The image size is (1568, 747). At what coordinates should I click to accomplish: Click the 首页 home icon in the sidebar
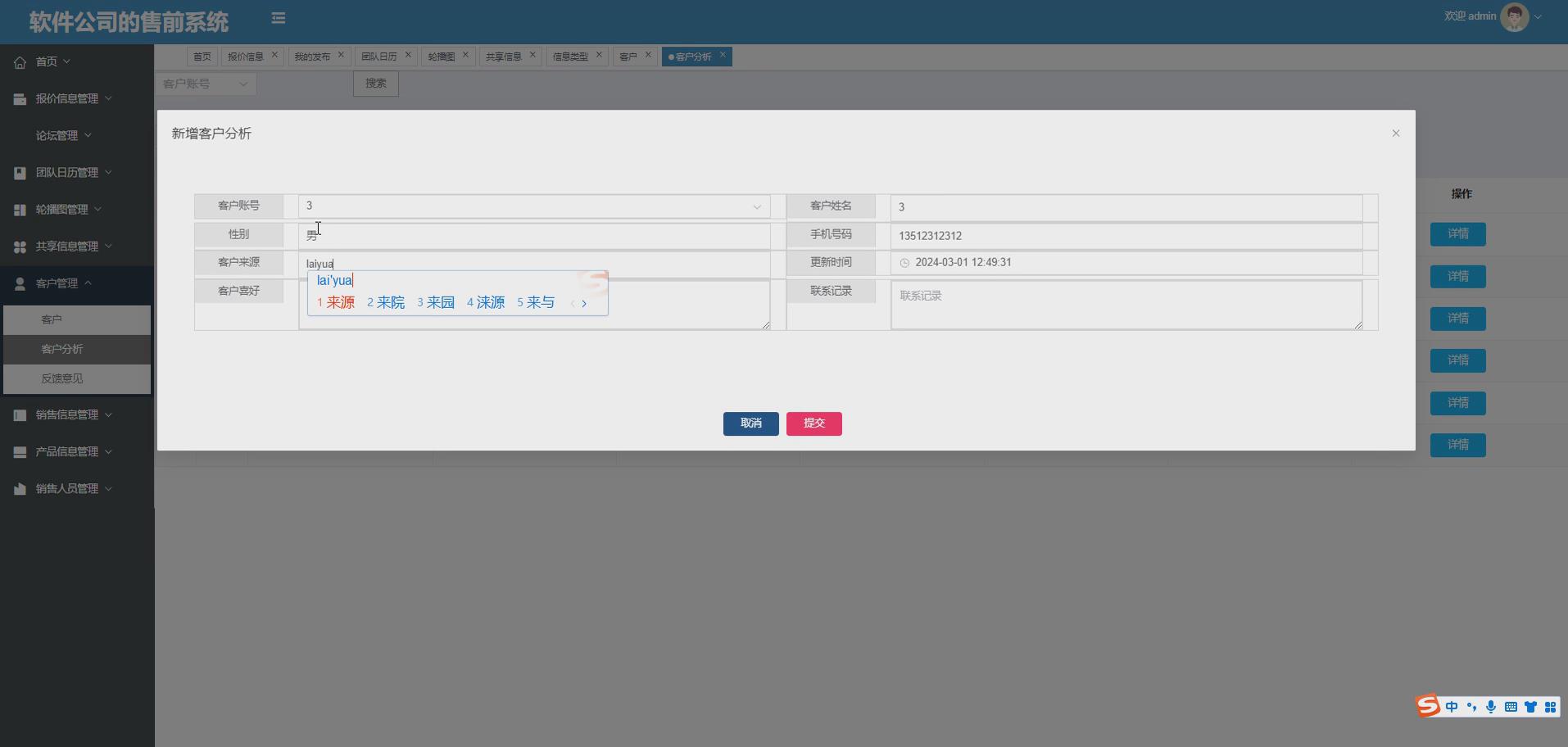pos(20,62)
